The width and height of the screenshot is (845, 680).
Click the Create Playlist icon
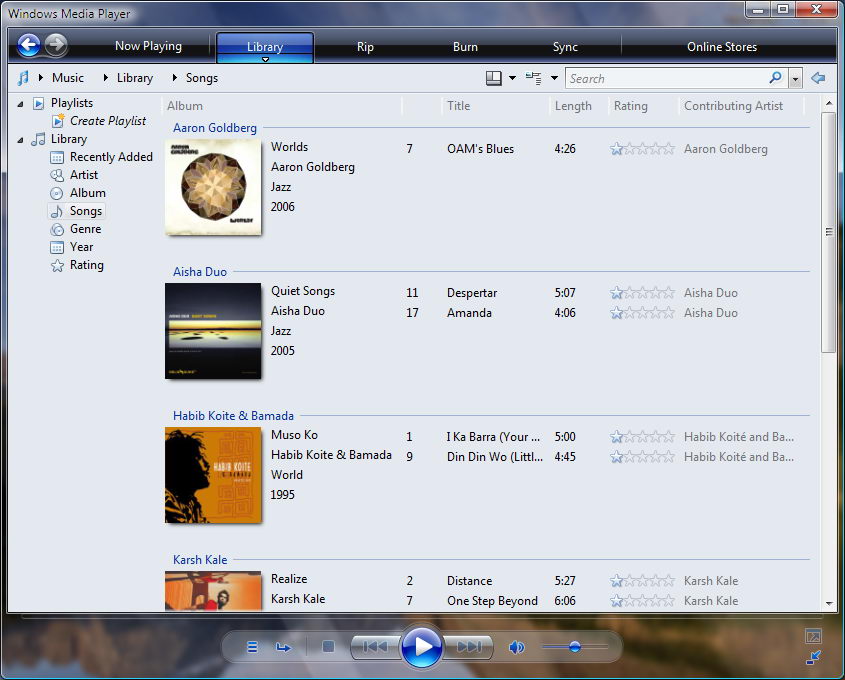pos(58,121)
